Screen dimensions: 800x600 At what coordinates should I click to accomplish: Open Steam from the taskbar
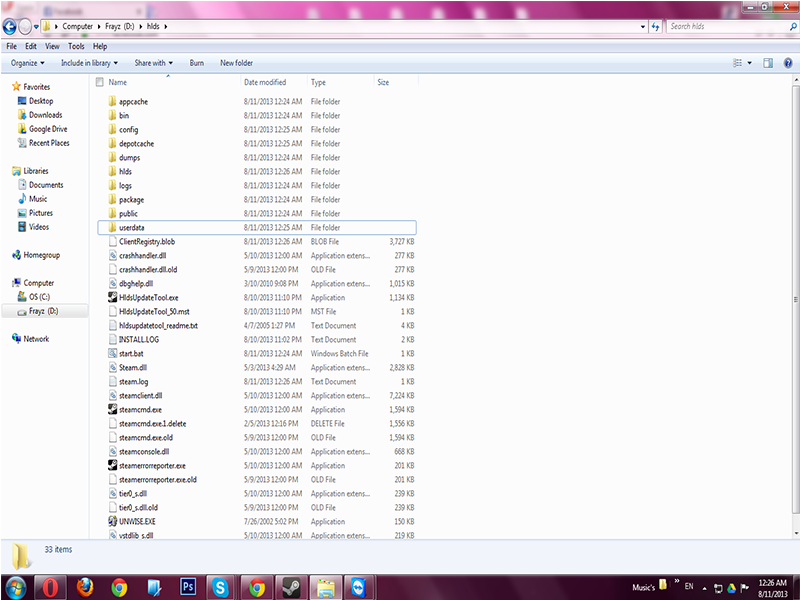pyautogui.click(x=291, y=588)
